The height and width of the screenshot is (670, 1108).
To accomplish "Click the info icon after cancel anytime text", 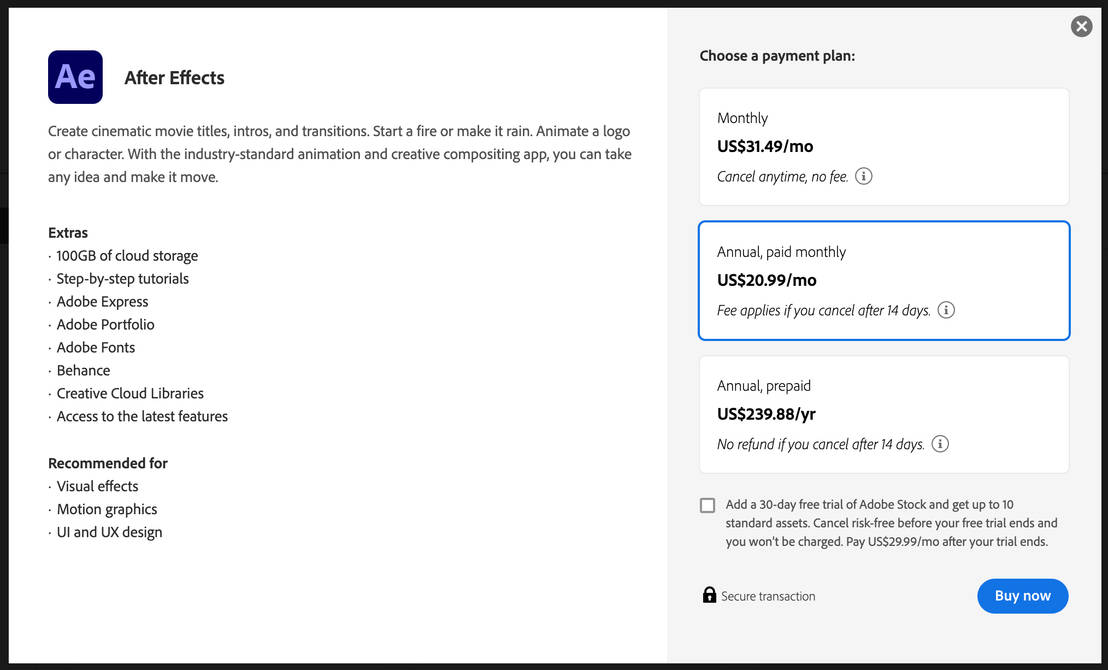I will (x=863, y=175).
